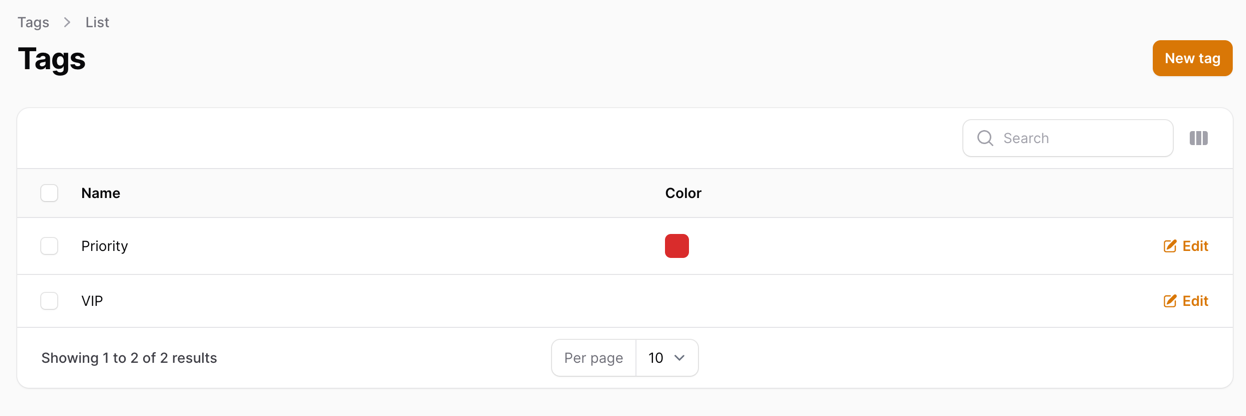Check the Priority row checkbox
The height and width of the screenshot is (416, 1246).
coord(49,246)
